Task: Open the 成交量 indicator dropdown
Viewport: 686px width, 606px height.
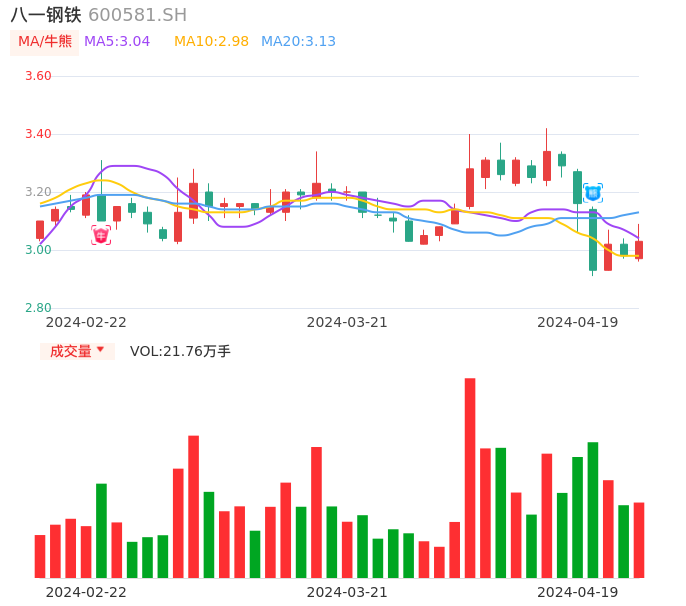Action: [77, 351]
